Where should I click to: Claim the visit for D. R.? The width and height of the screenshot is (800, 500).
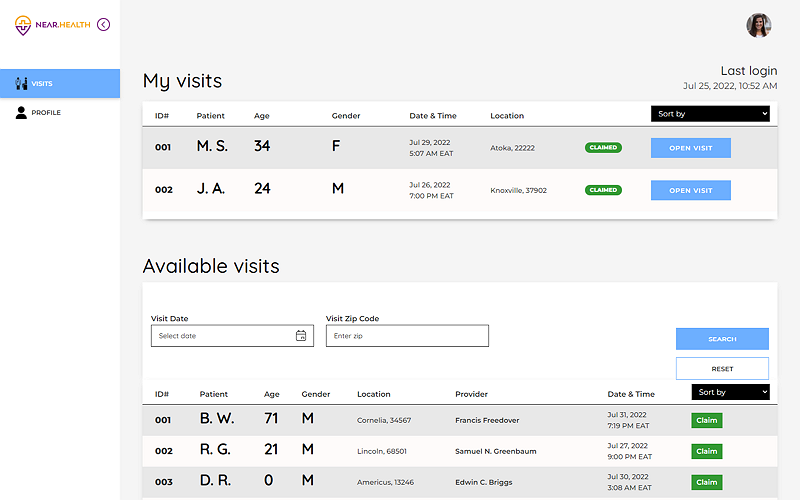coord(706,482)
